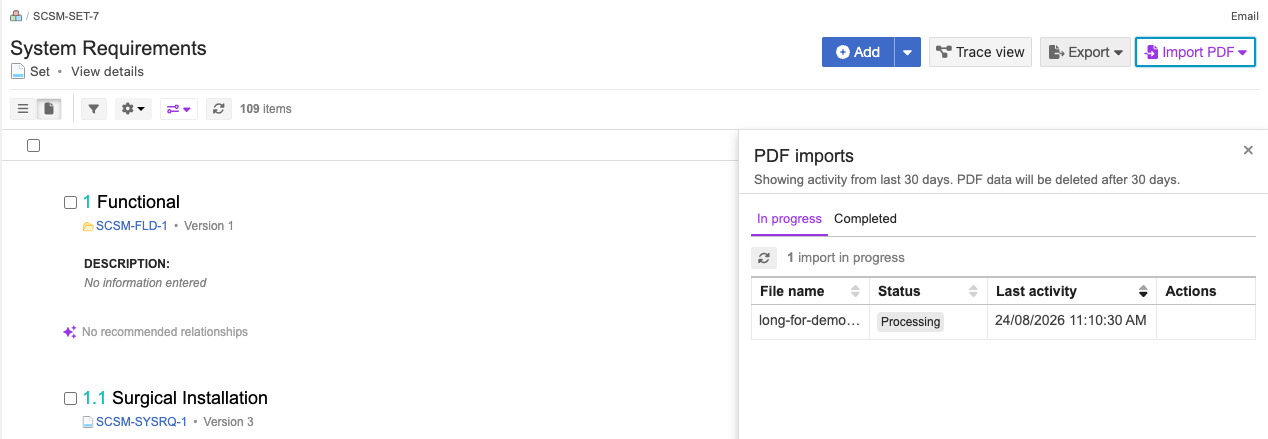The image size is (1268, 439).
Task: Click the sparkle recommended relationships icon
Action: tap(70, 332)
